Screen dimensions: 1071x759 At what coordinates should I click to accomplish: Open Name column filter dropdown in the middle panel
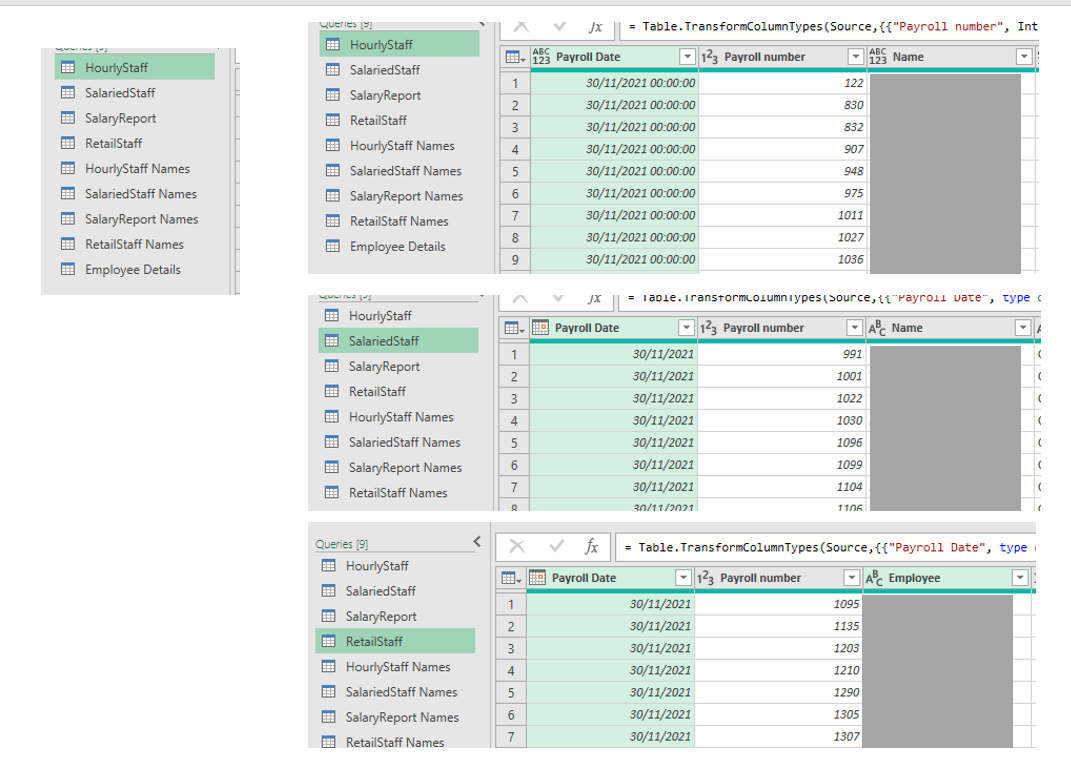(1023, 328)
